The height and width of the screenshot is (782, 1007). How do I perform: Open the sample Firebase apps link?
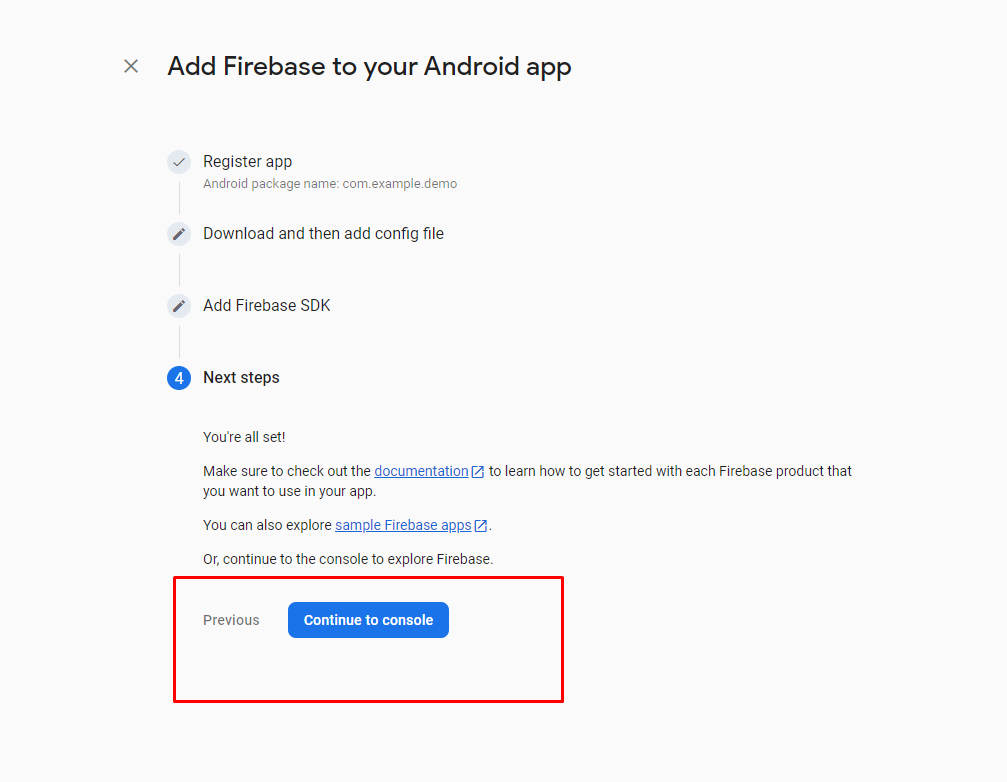pos(402,525)
